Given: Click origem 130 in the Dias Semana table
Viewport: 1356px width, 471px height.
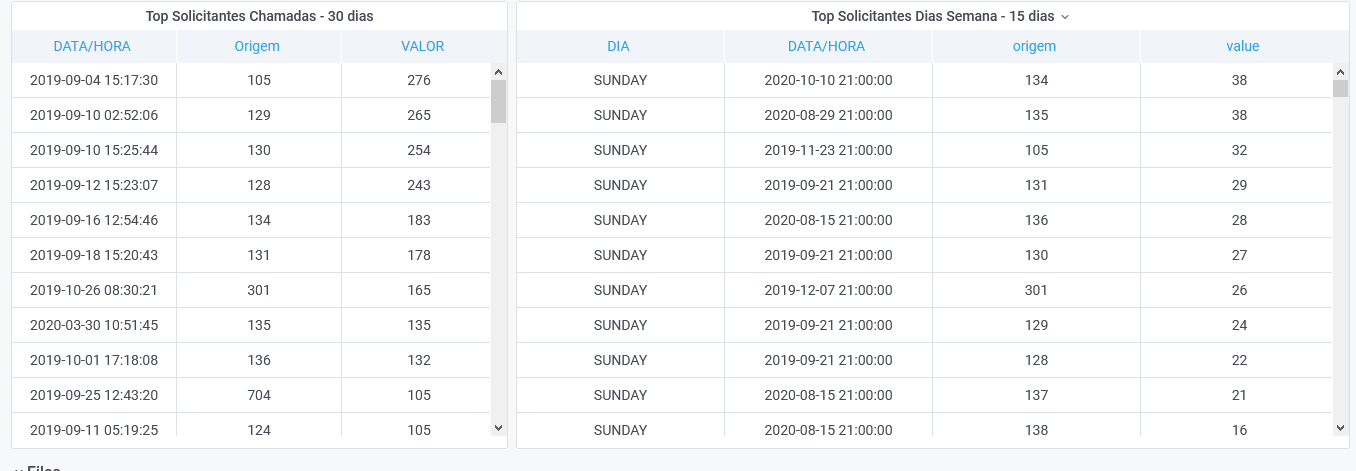Looking at the screenshot, I should 1036,255.
